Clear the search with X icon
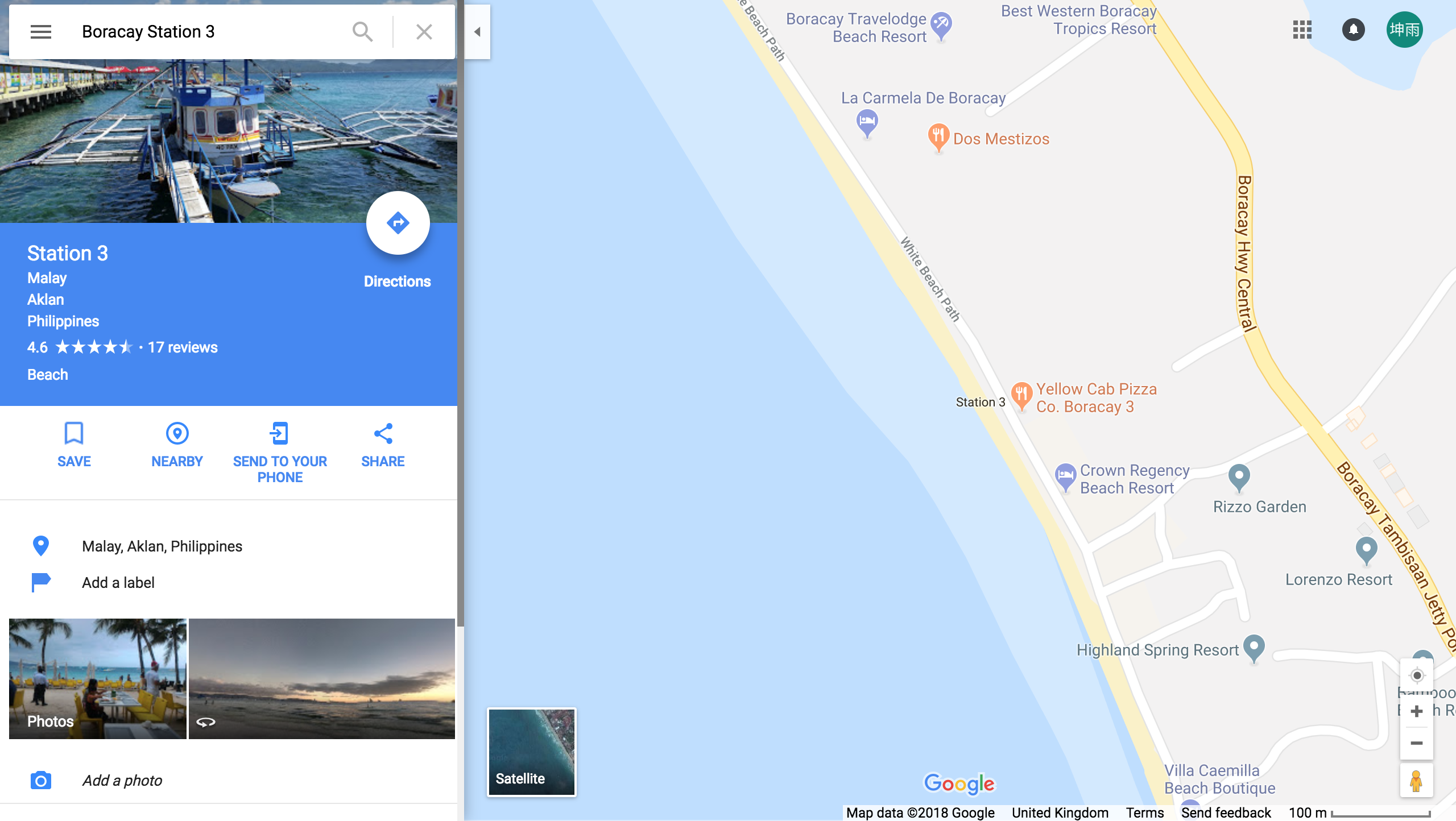The height and width of the screenshot is (821, 1456). 424,32
